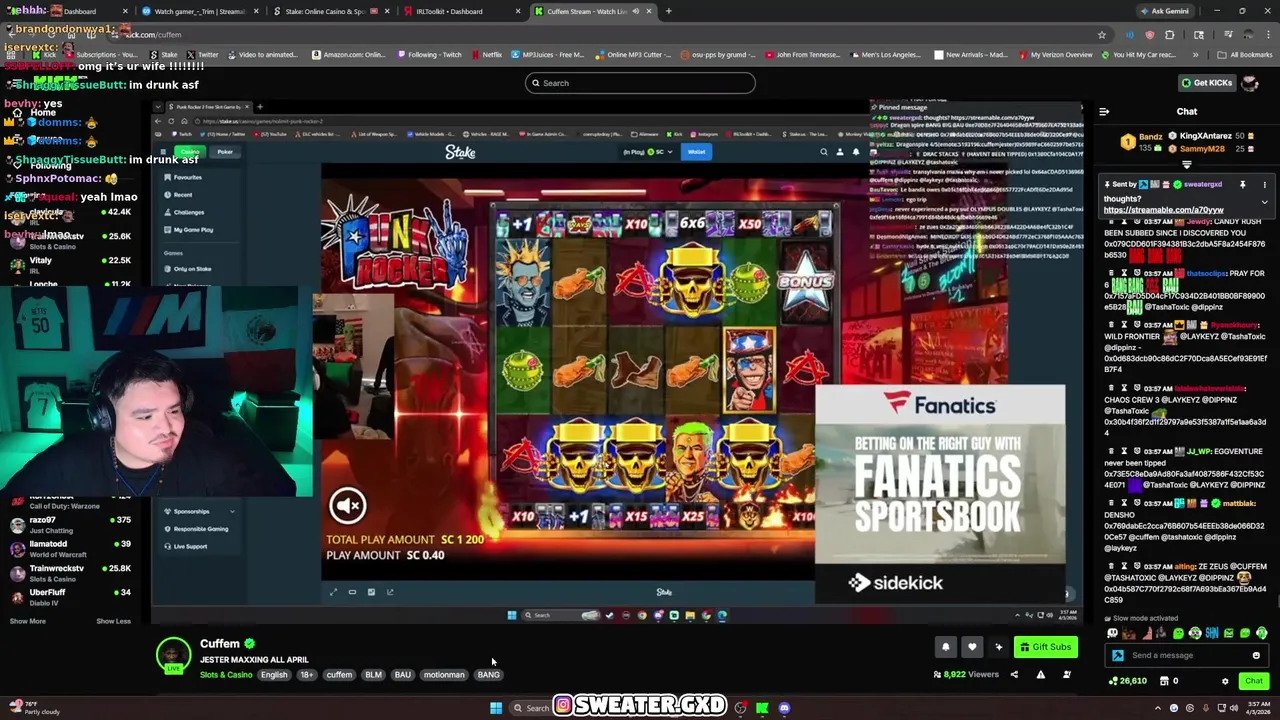
Task: Unpin the pinned chat message
Action: tap(1243, 184)
